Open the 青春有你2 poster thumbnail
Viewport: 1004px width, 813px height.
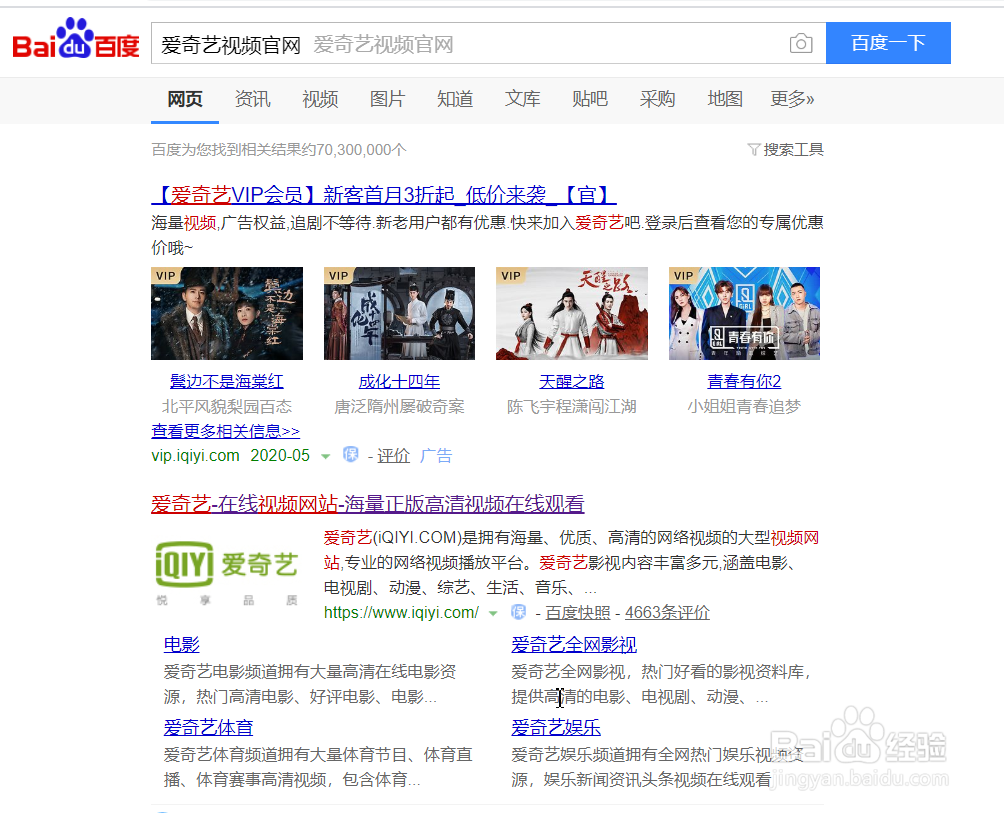744,313
